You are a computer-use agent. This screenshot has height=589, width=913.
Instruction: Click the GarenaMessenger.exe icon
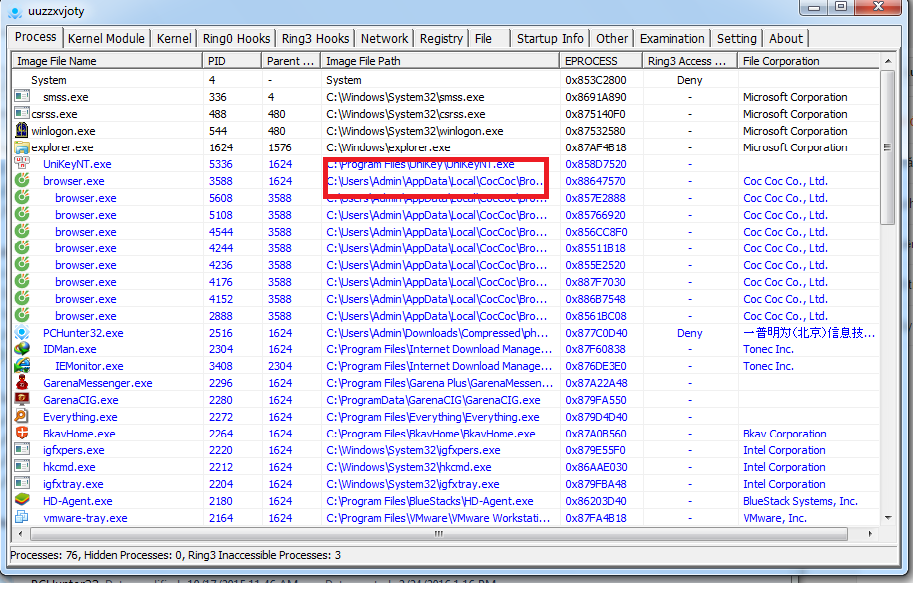pos(21,383)
